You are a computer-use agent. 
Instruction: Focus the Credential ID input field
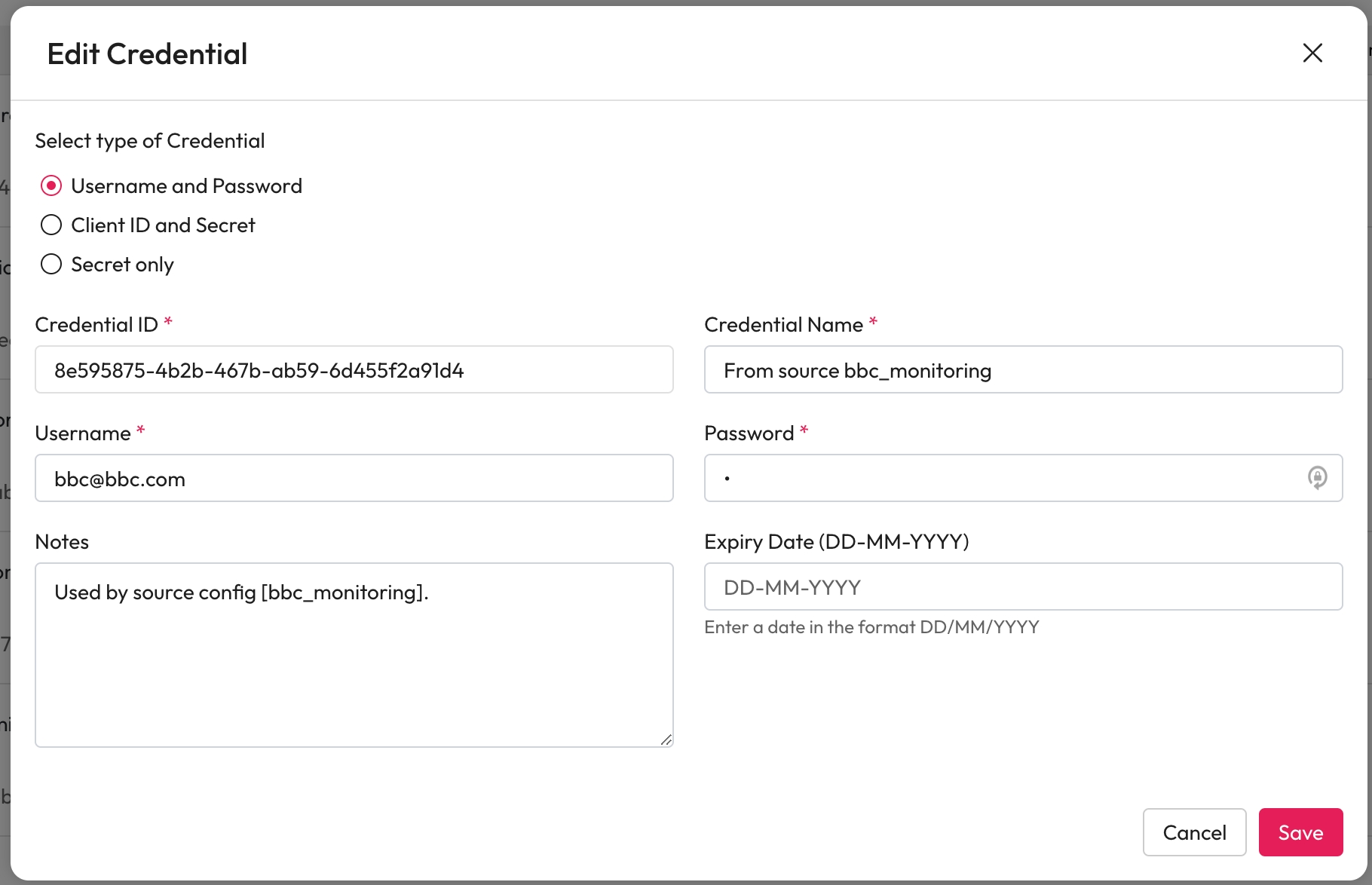pyautogui.click(x=354, y=370)
